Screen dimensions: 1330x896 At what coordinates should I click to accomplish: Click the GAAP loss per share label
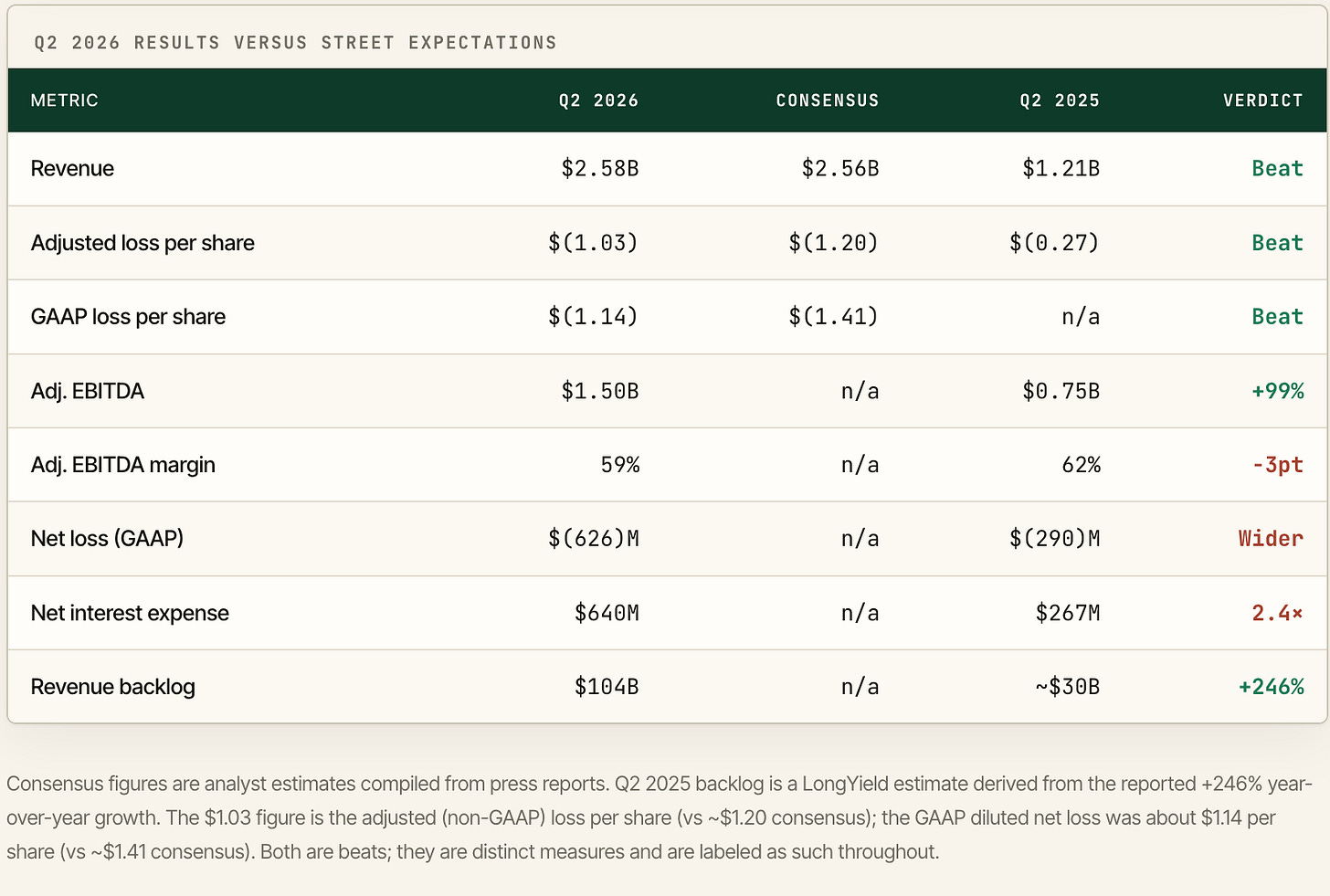coord(128,317)
